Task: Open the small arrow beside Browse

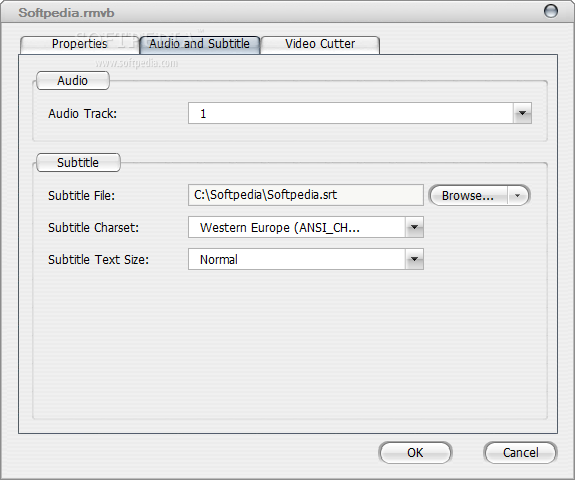Action: (x=517, y=195)
